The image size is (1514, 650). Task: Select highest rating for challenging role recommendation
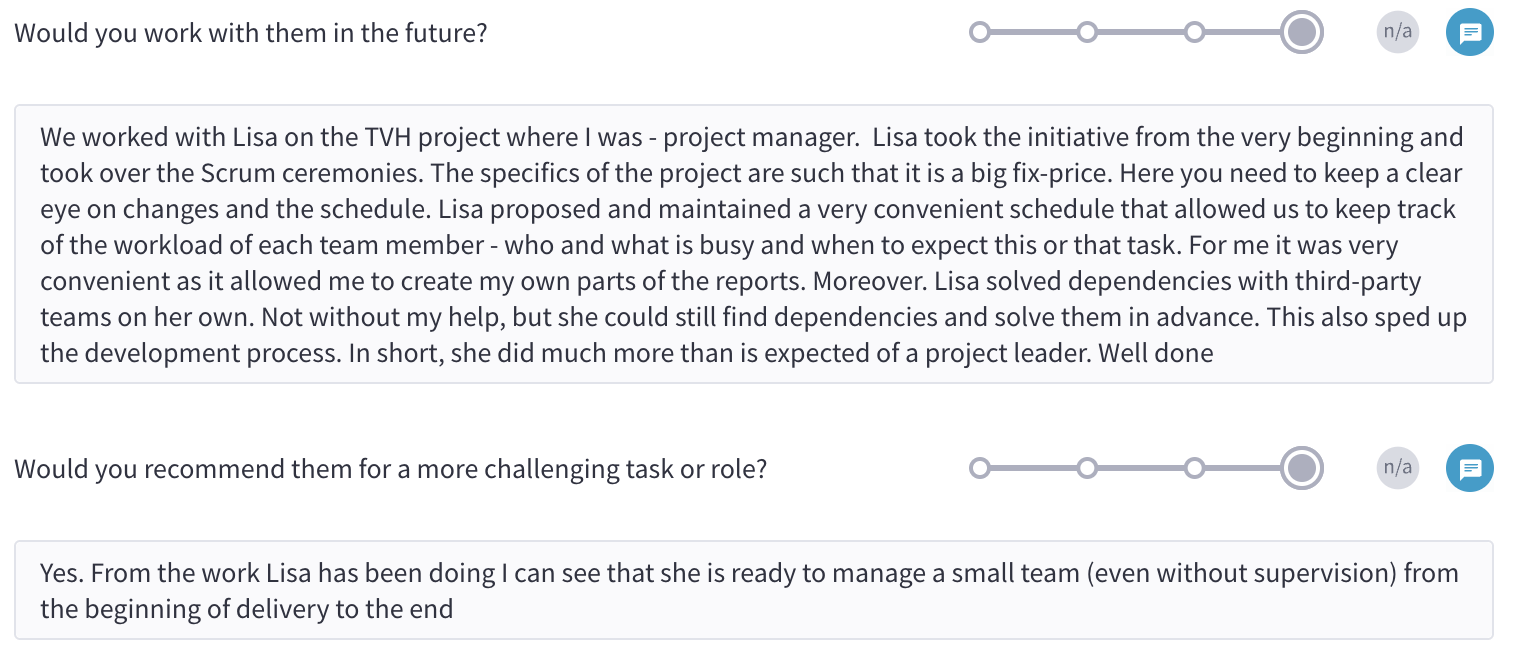click(x=1302, y=468)
